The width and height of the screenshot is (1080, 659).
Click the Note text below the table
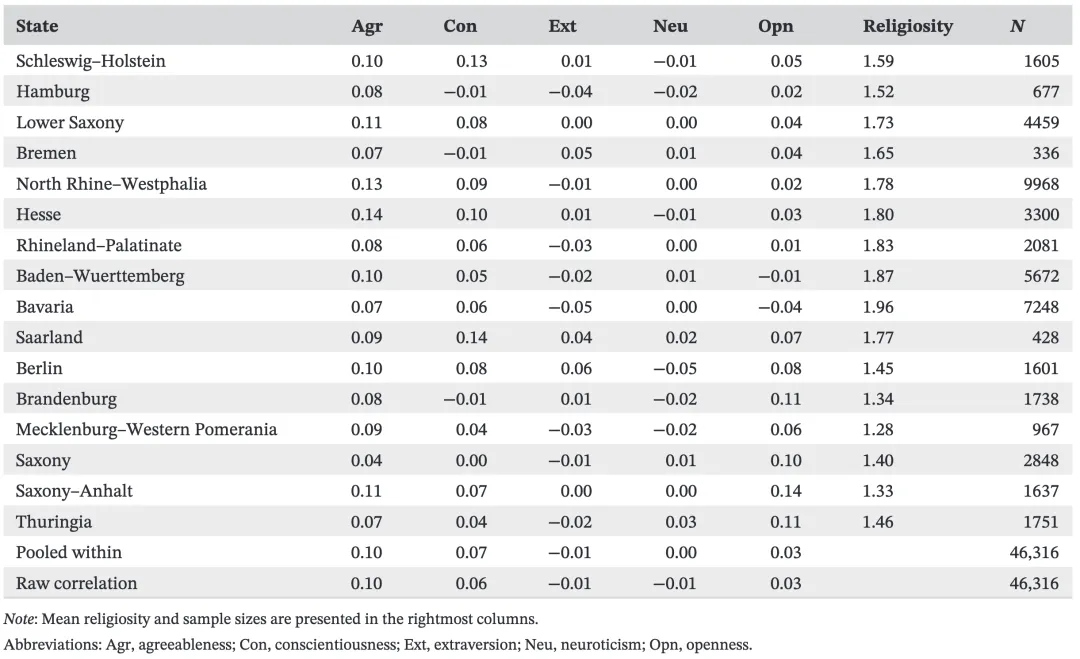tap(270, 619)
